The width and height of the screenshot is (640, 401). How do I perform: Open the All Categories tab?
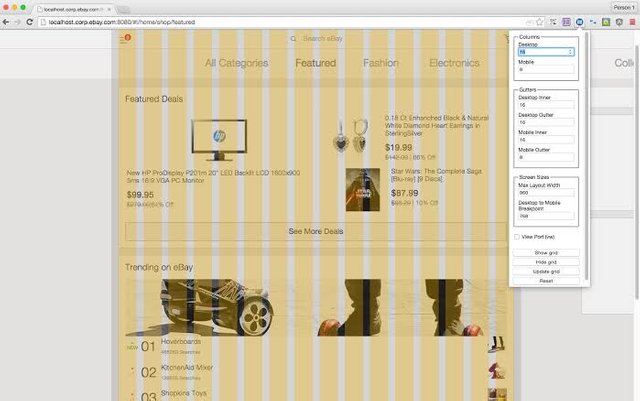(236, 63)
